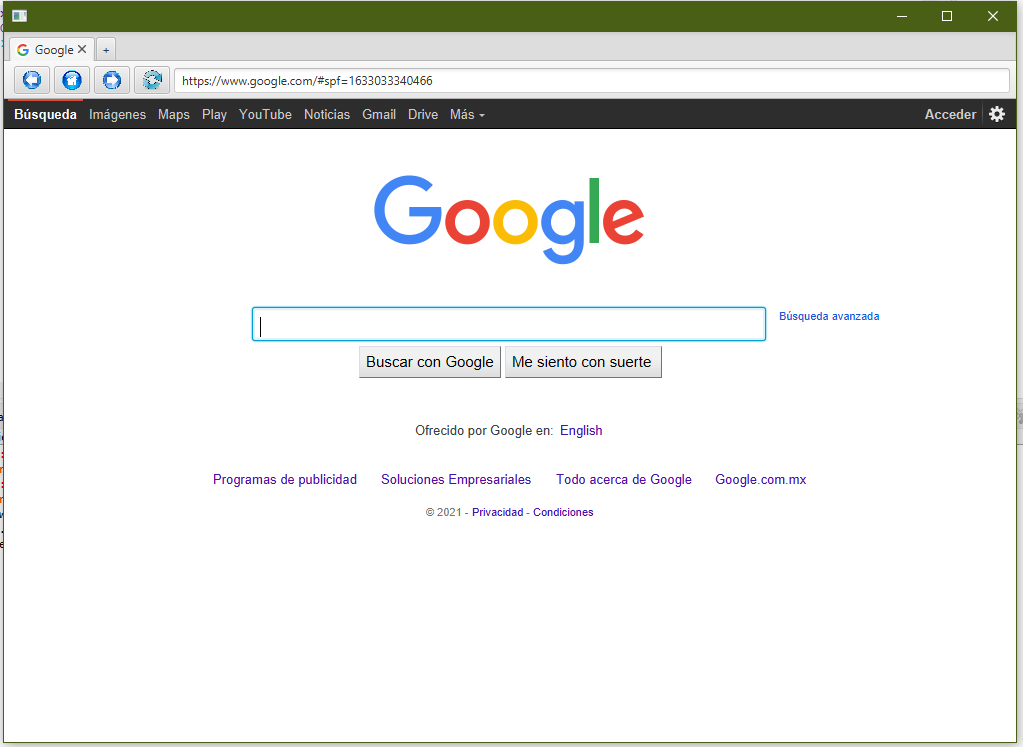Open Gmail in the top bar
The image size is (1023, 747).
[379, 114]
